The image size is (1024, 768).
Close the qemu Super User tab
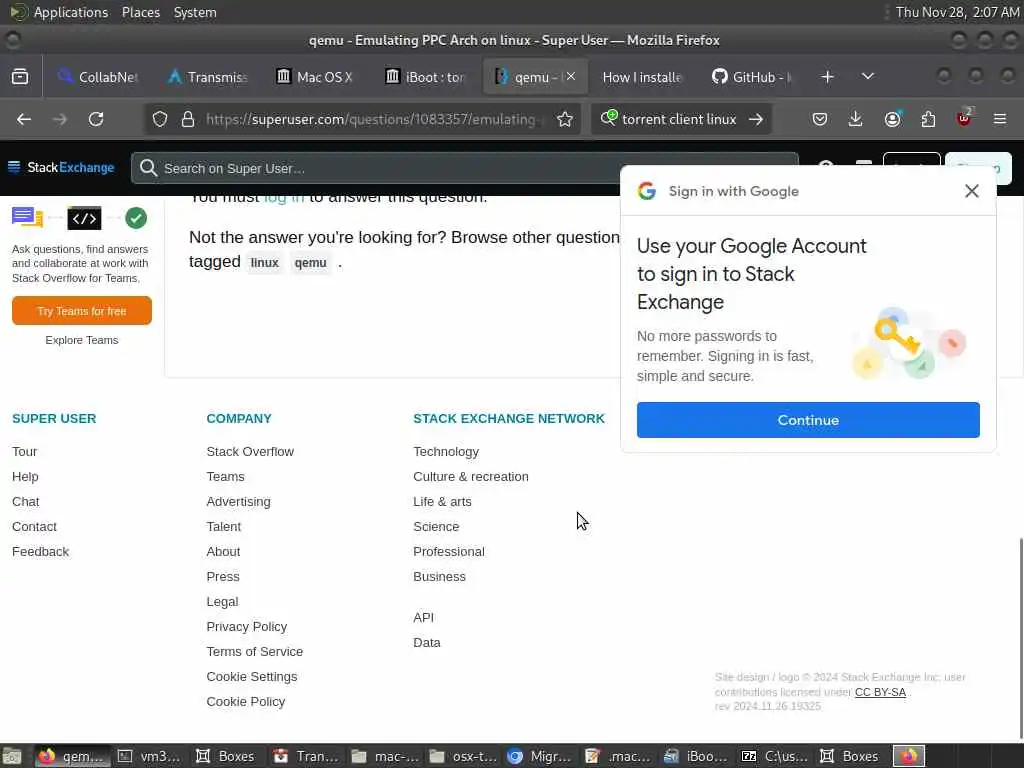[x=571, y=76]
